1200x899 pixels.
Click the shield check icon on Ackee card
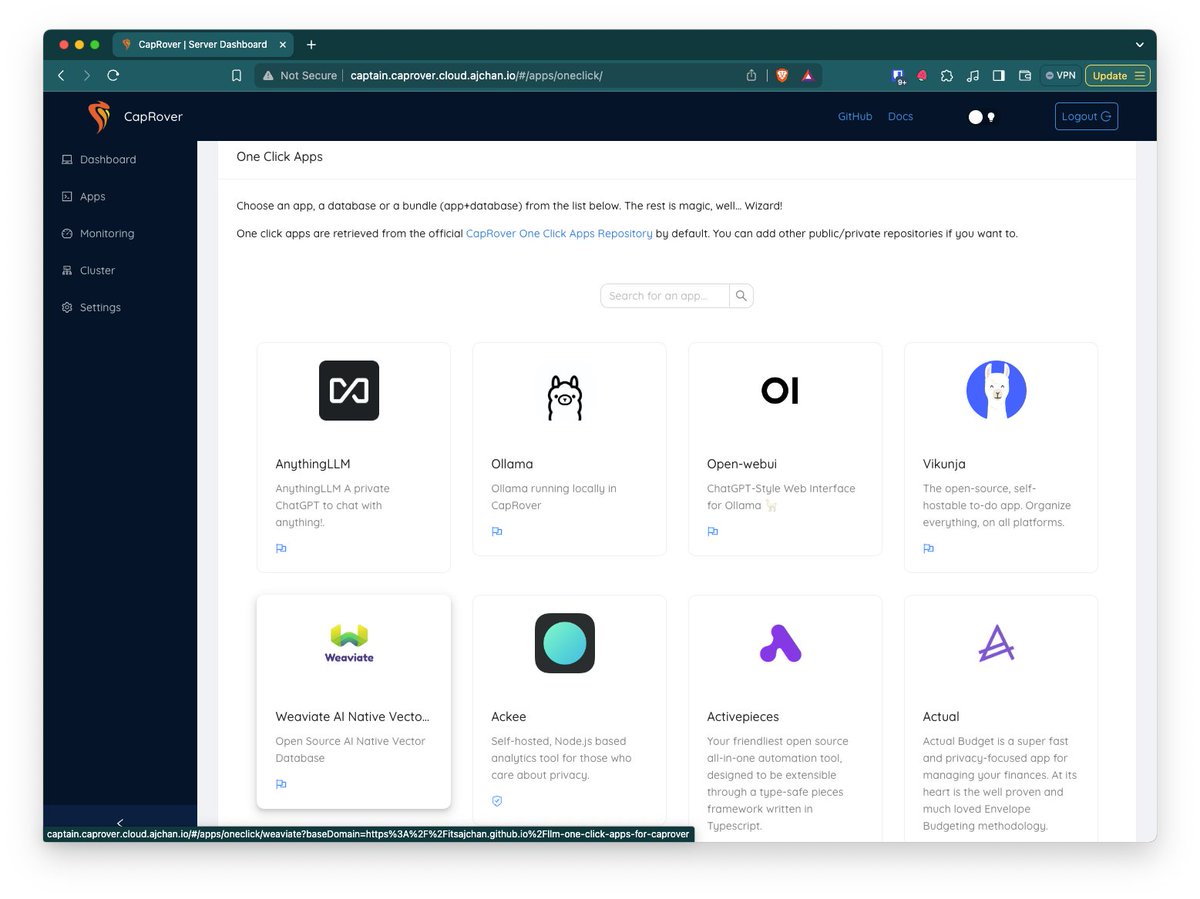pos(497,801)
